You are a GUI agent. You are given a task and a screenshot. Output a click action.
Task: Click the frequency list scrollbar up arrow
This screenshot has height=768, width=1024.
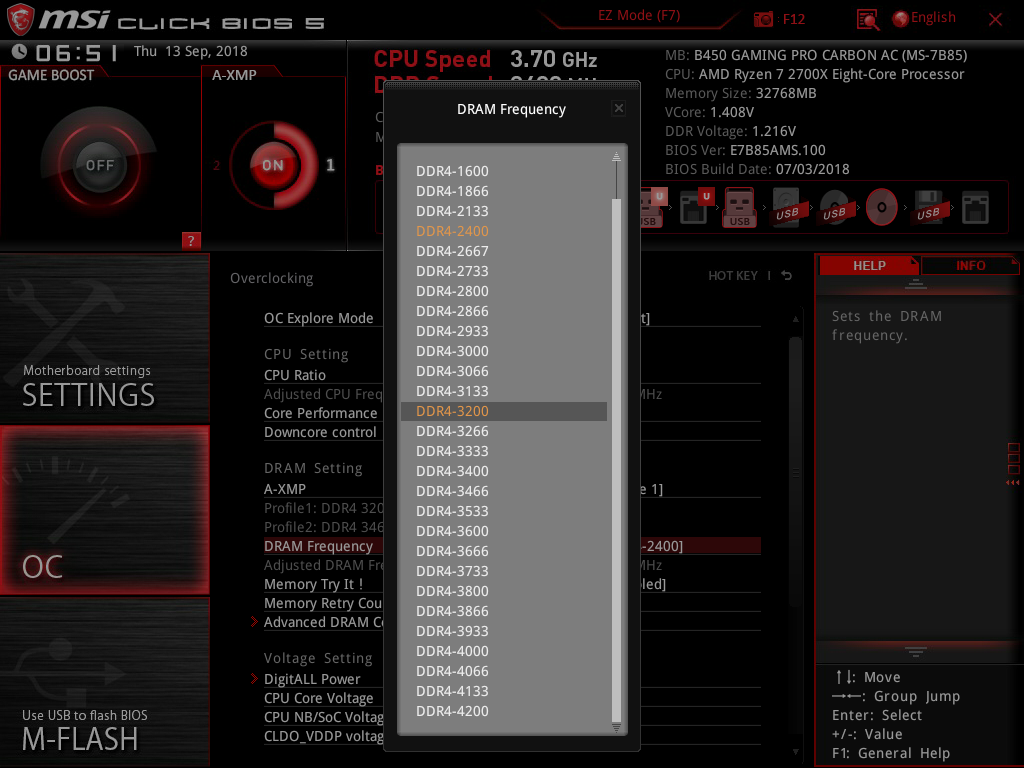[616, 157]
